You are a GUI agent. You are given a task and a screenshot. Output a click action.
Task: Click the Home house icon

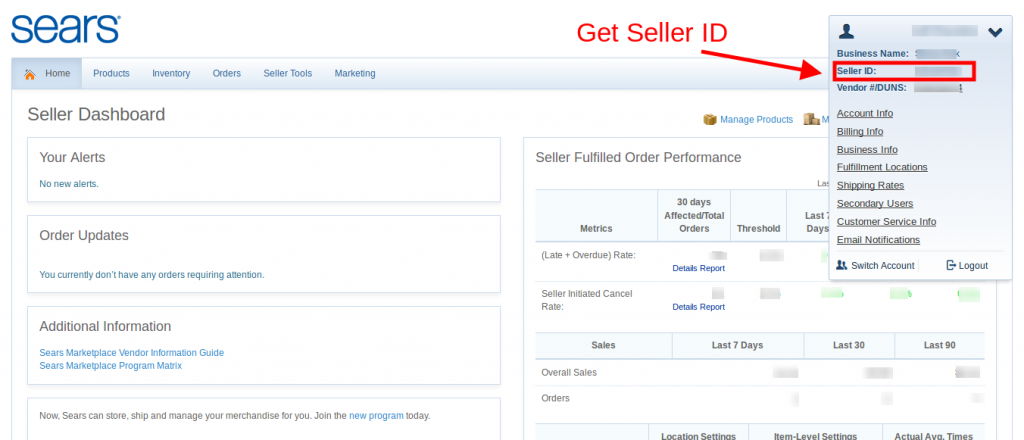29,74
